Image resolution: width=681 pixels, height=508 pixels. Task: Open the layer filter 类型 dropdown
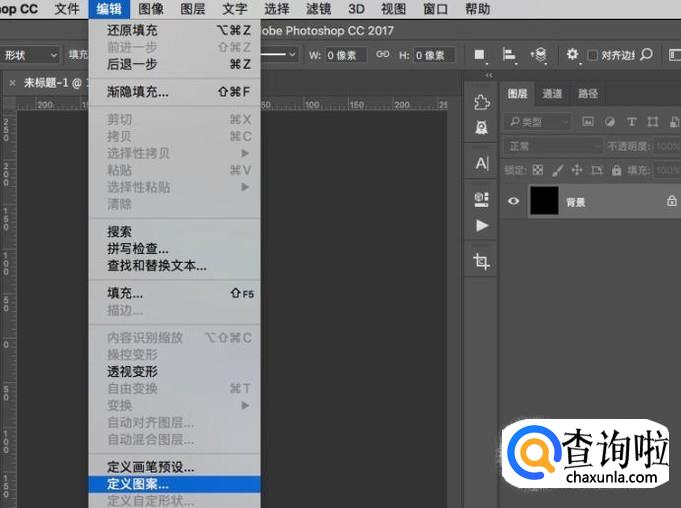[538, 122]
